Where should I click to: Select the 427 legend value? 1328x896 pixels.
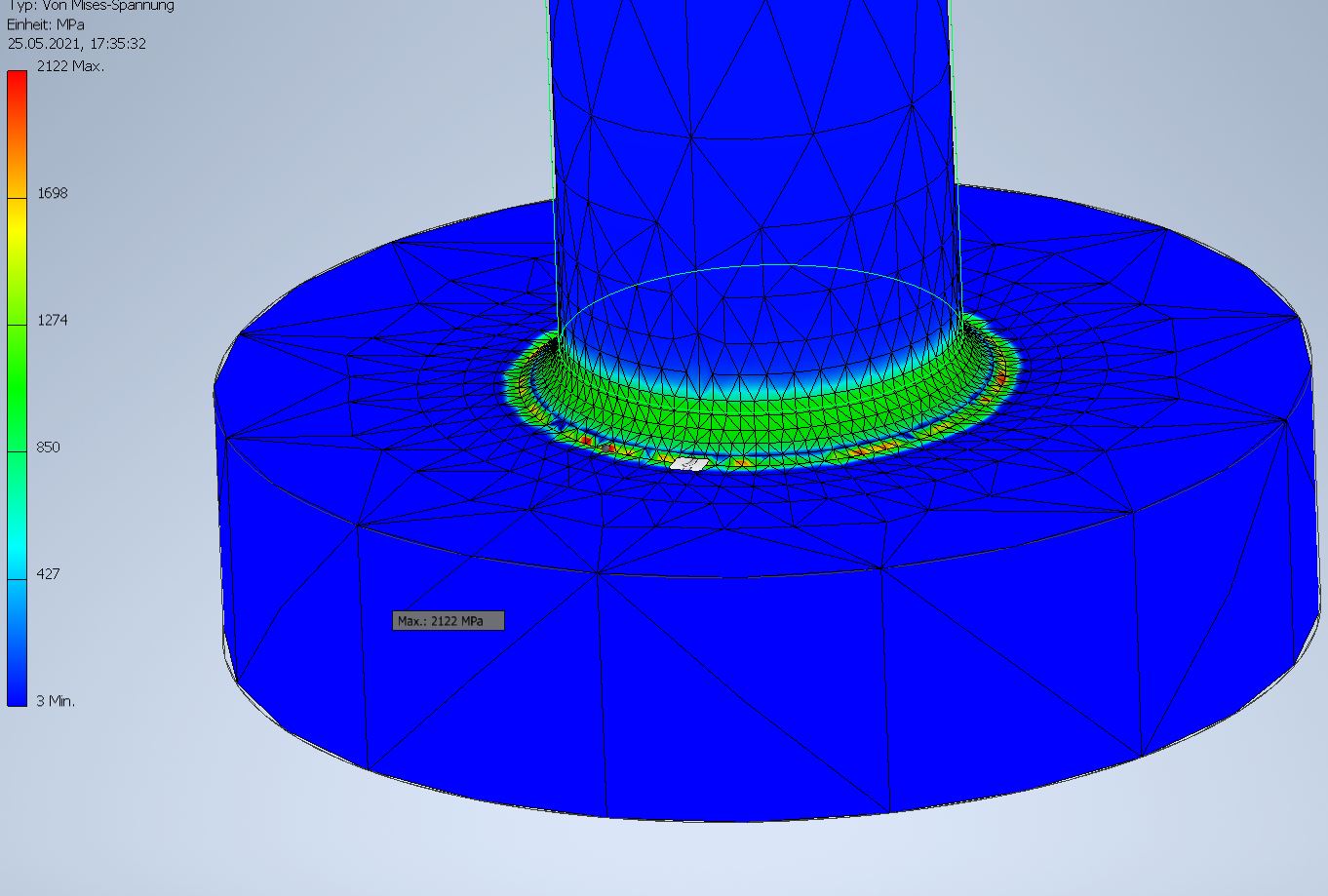[49, 573]
